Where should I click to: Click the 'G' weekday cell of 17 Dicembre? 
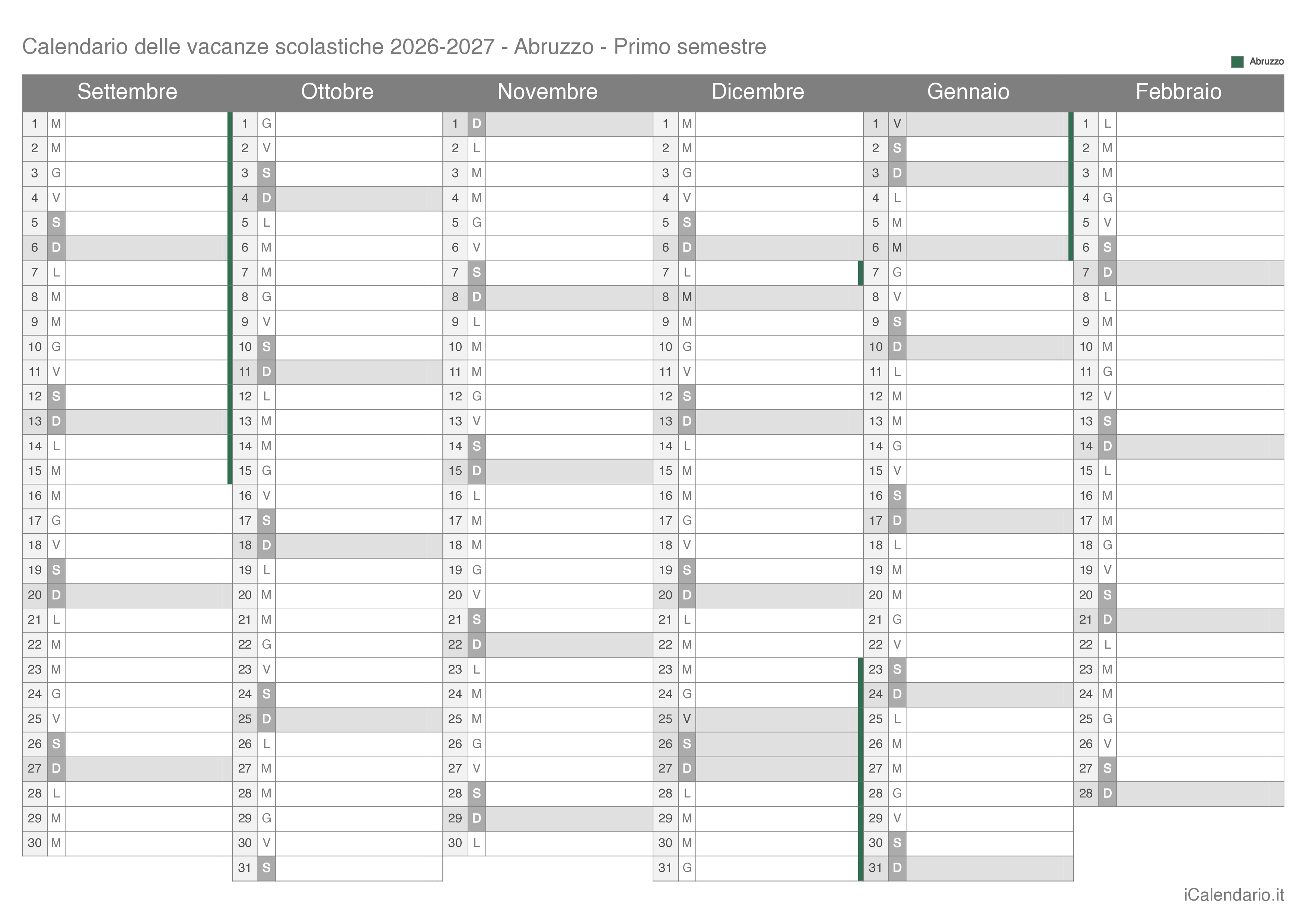687,521
